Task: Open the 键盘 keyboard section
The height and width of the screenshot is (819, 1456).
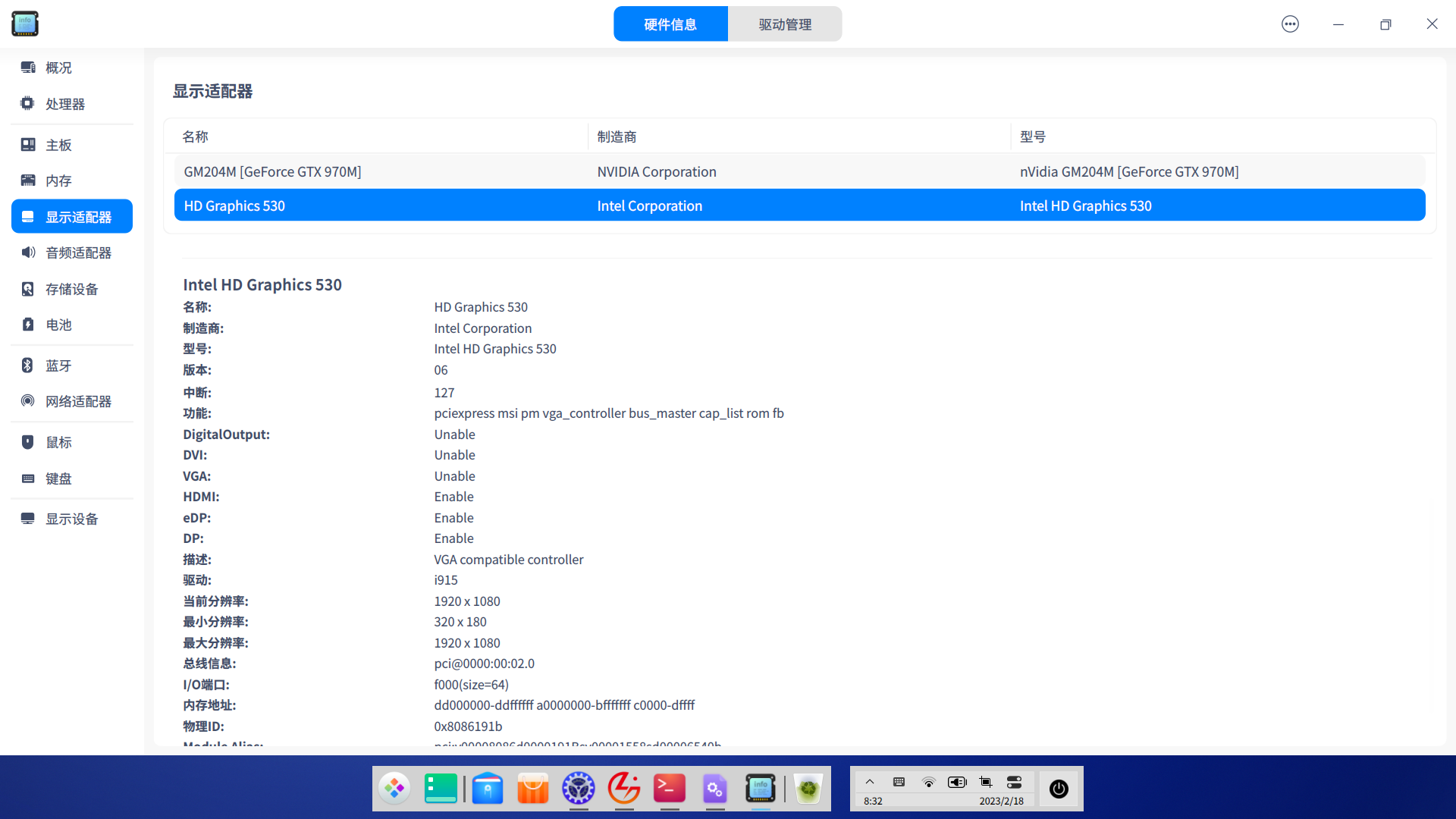Action: pyautogui.click(x=58, y=479)
